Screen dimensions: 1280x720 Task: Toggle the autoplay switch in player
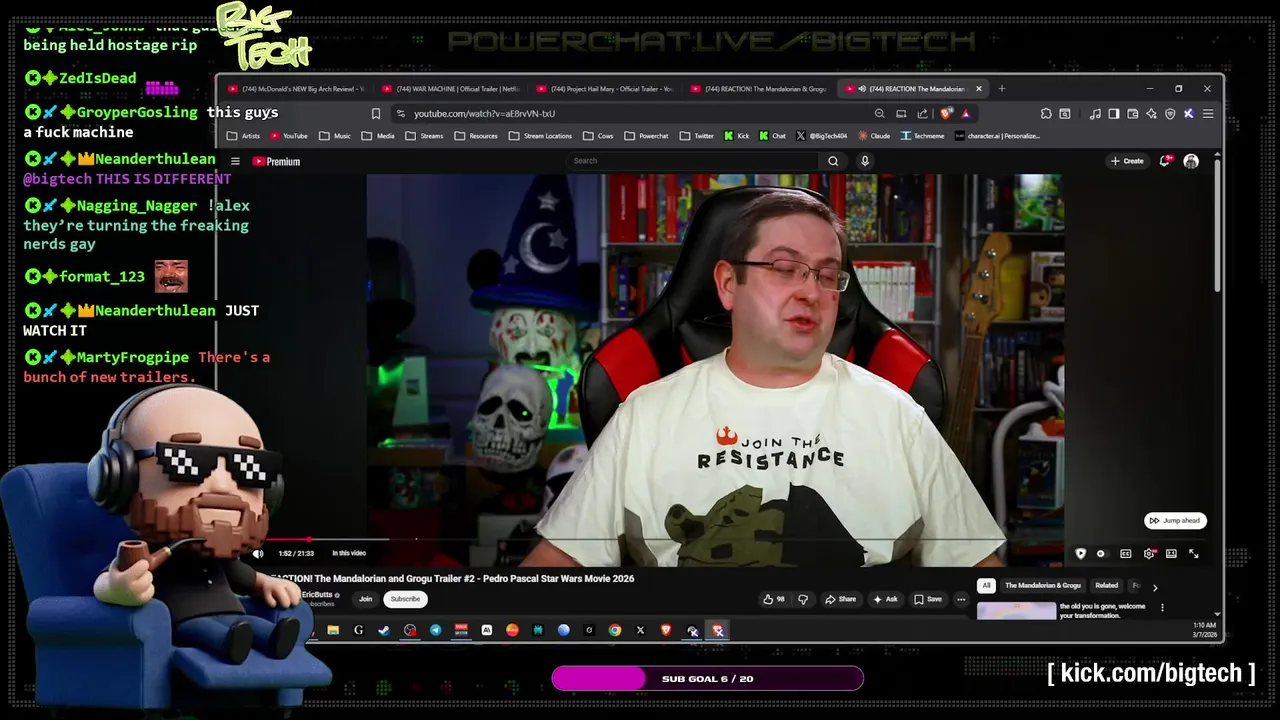click(1101, 553)
